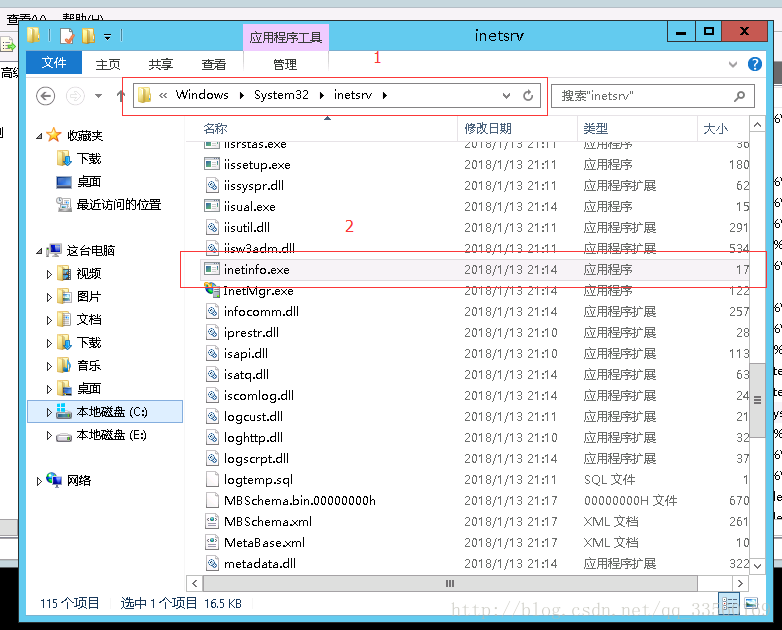Switch to the 主页 tab
The height and width of the screenshot is (630, 782).
pos(108,64)
